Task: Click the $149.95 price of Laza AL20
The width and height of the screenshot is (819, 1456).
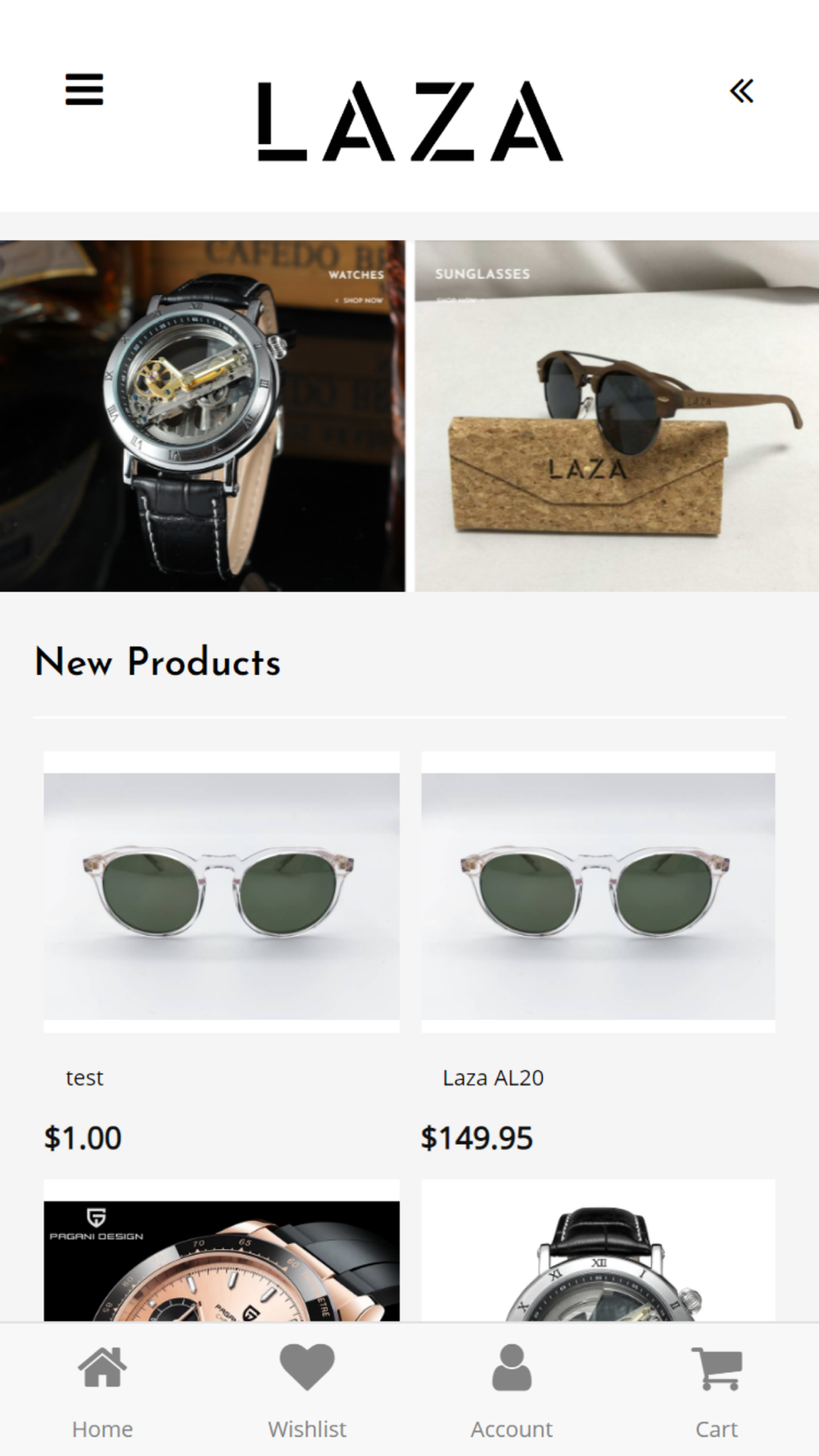Action: tap(477, 1137)
